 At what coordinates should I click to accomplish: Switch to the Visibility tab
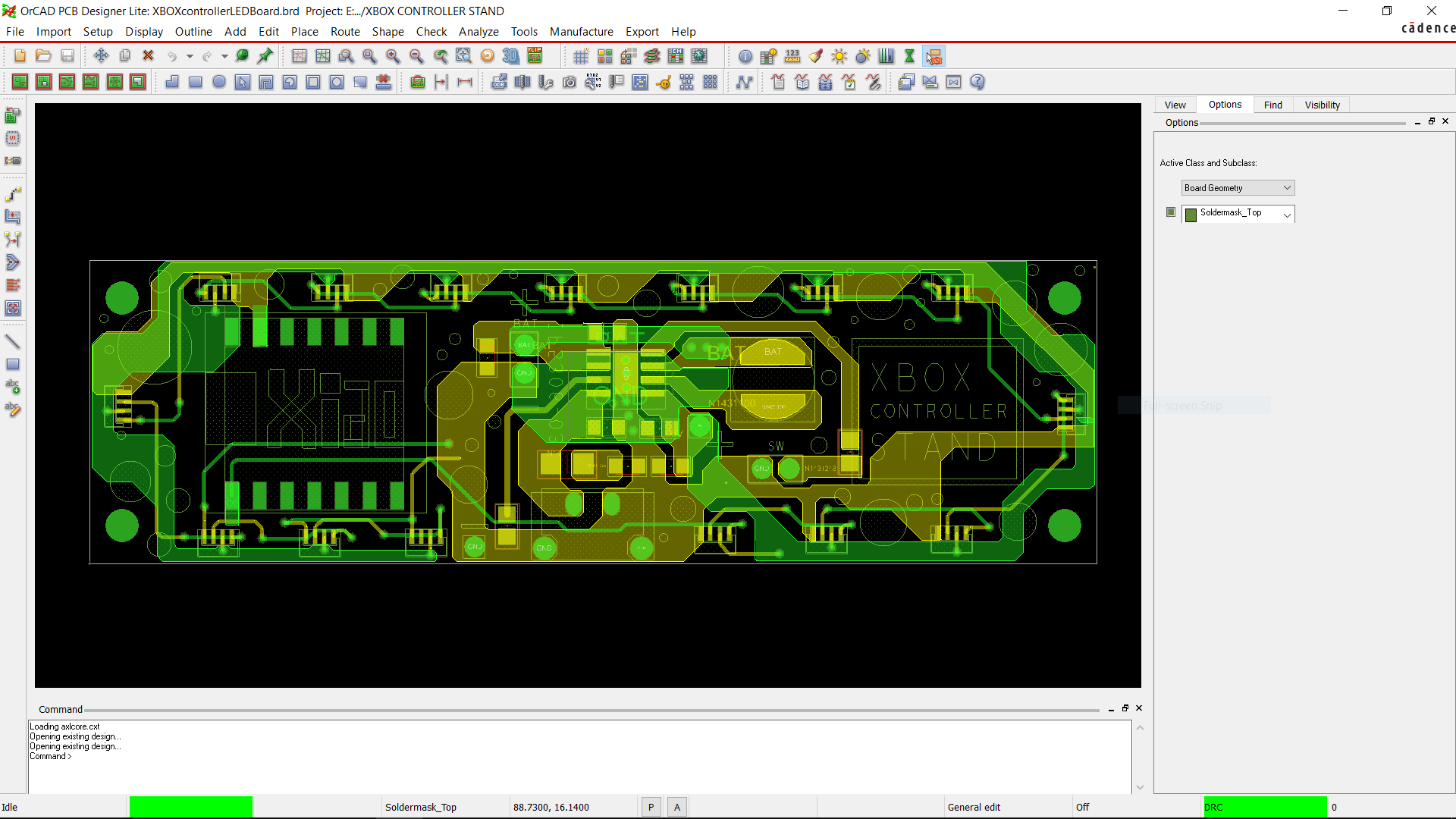pos(1322,105)
